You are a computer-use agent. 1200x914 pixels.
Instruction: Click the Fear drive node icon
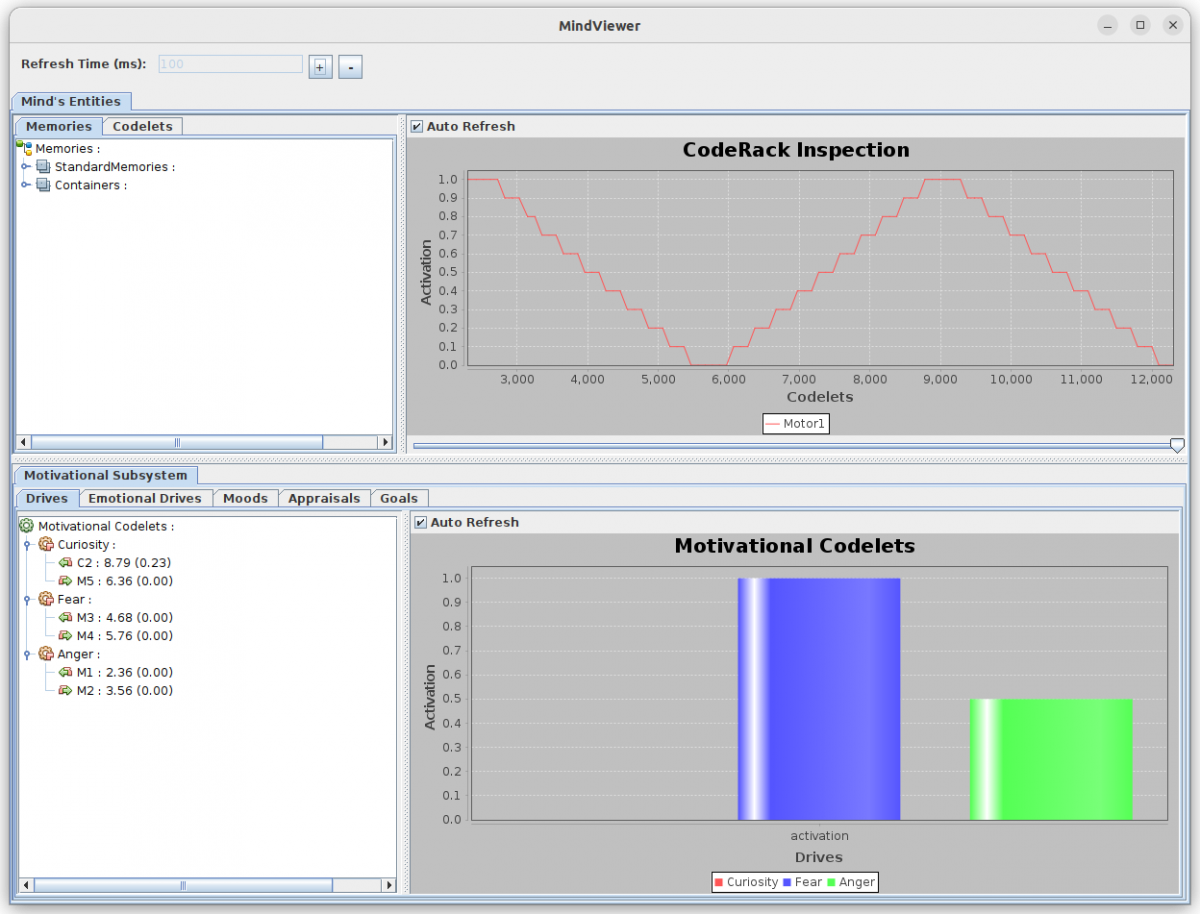(x=46, y=600)
